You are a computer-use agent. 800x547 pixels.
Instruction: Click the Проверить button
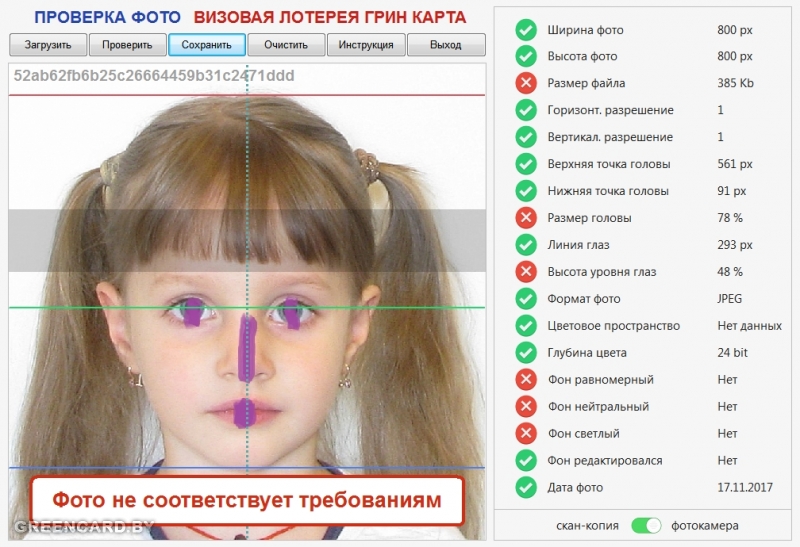pos(127,45)
